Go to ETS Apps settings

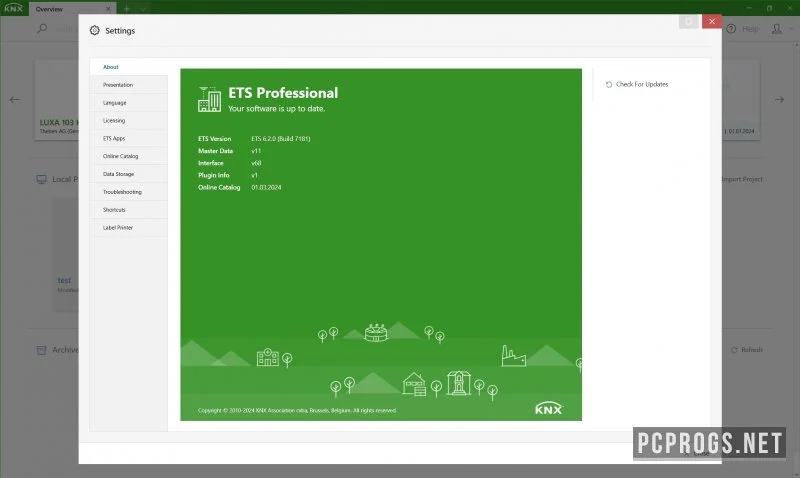(x=129, y=138)
